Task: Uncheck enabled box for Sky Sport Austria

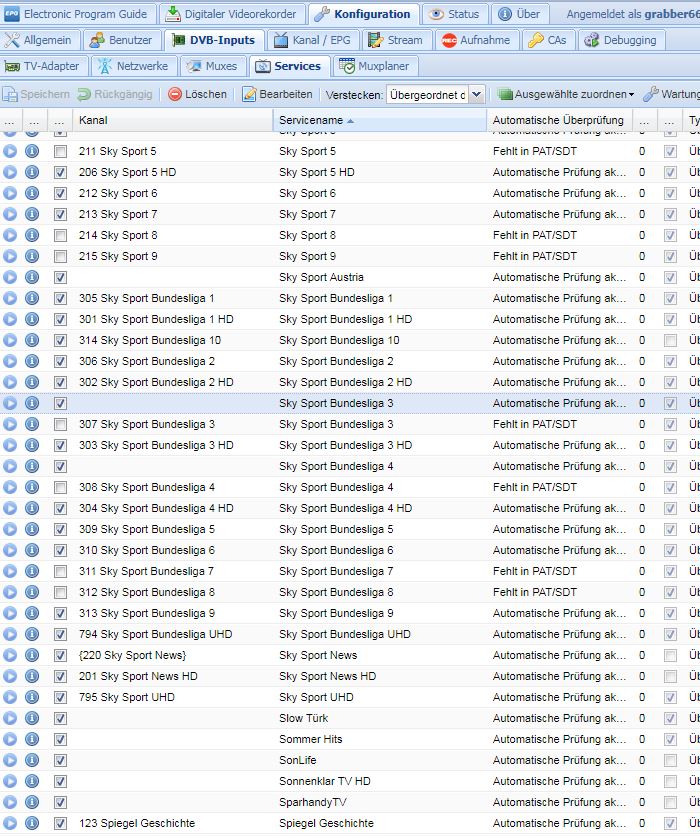Action: (x=60, y=277)
